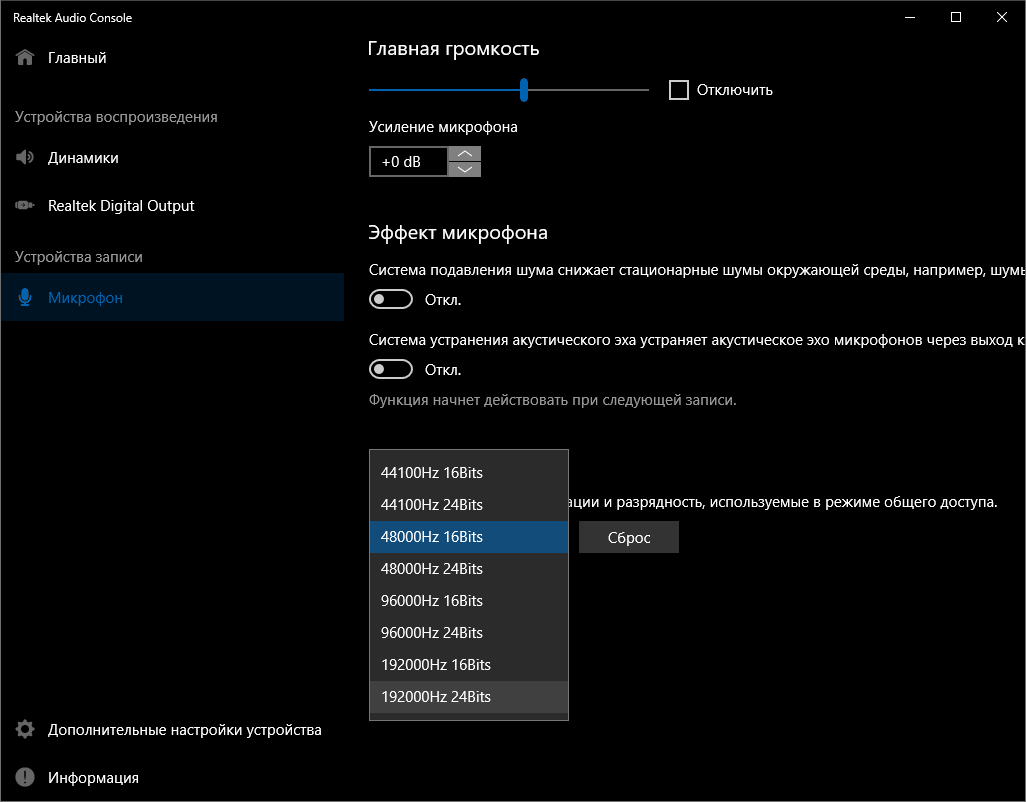This screenshot has height=802, width=1026.
Task: Select 96000Hz 16Bits format option
Action: click(x=432, y=601)
